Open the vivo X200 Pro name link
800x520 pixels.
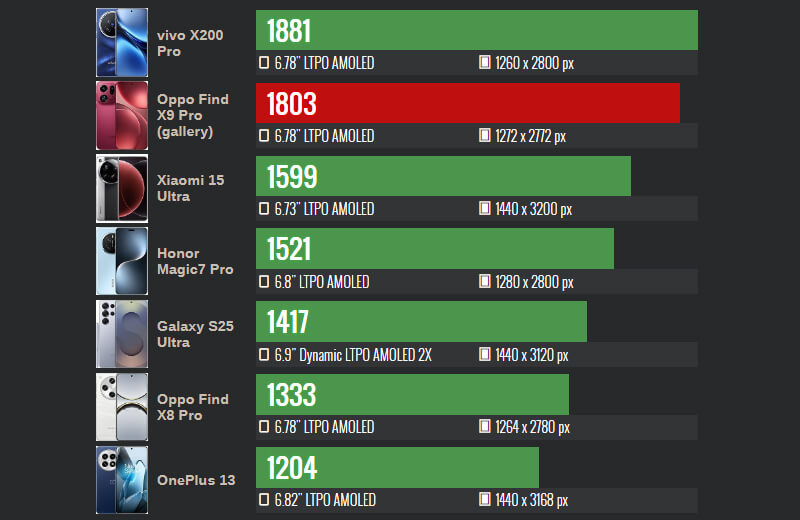point(190,43)
